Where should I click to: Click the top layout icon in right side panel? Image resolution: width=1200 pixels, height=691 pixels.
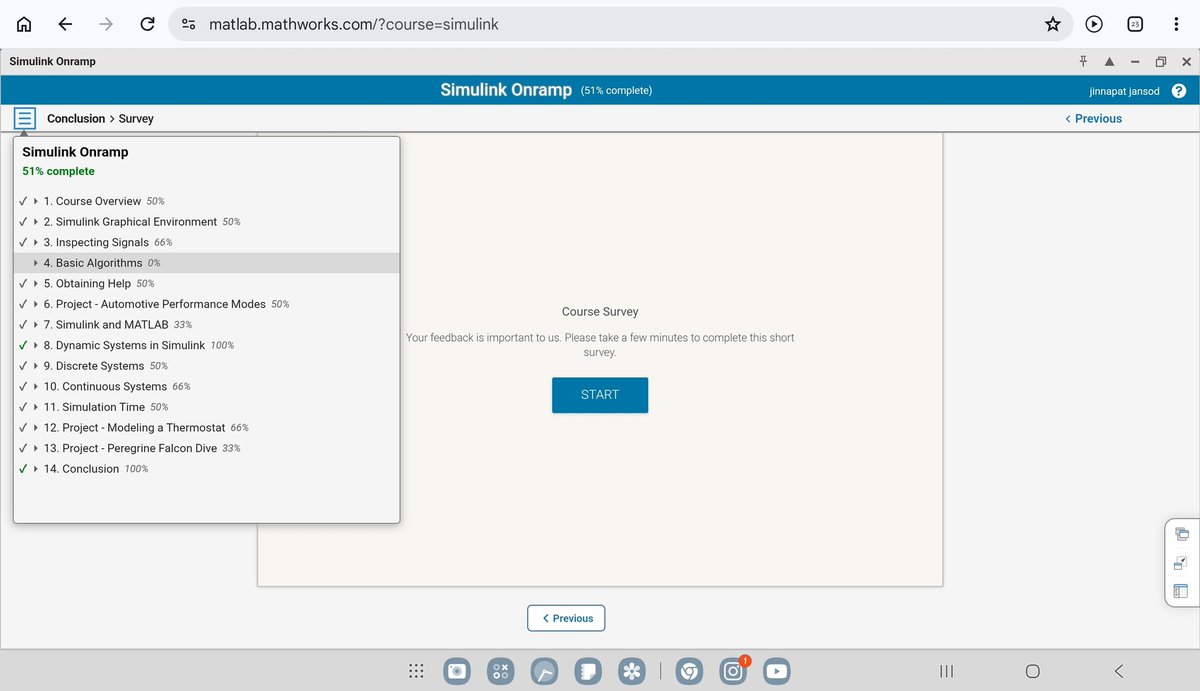click(x=1181, y=535)
